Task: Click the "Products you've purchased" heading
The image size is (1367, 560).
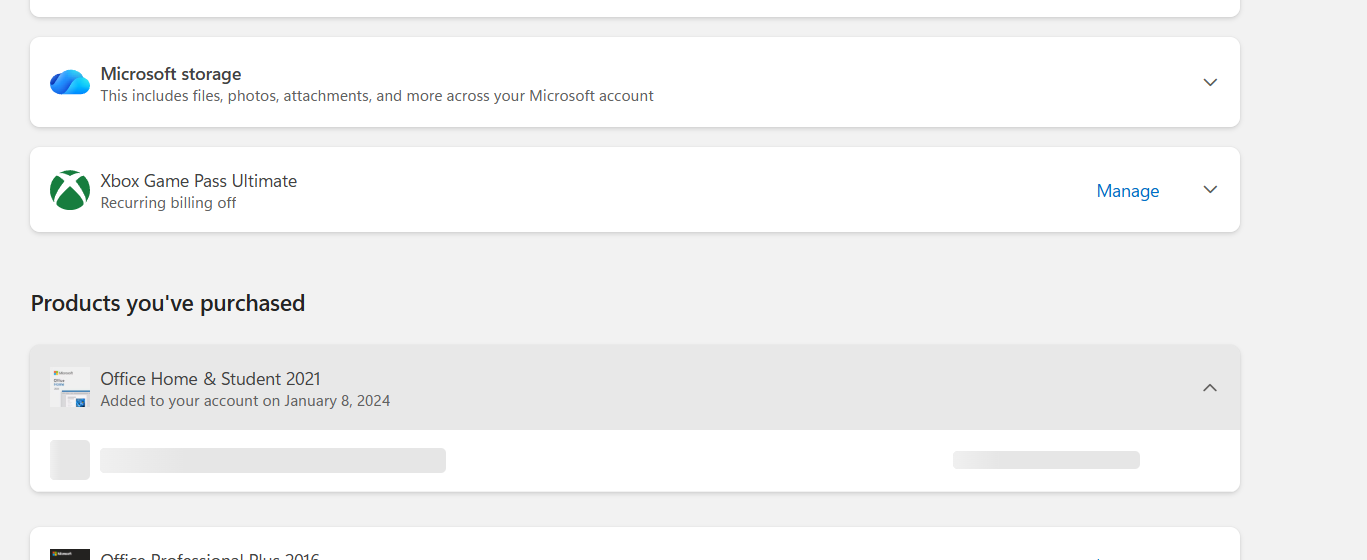Action: pyautogui.click(x=168, y=303)
